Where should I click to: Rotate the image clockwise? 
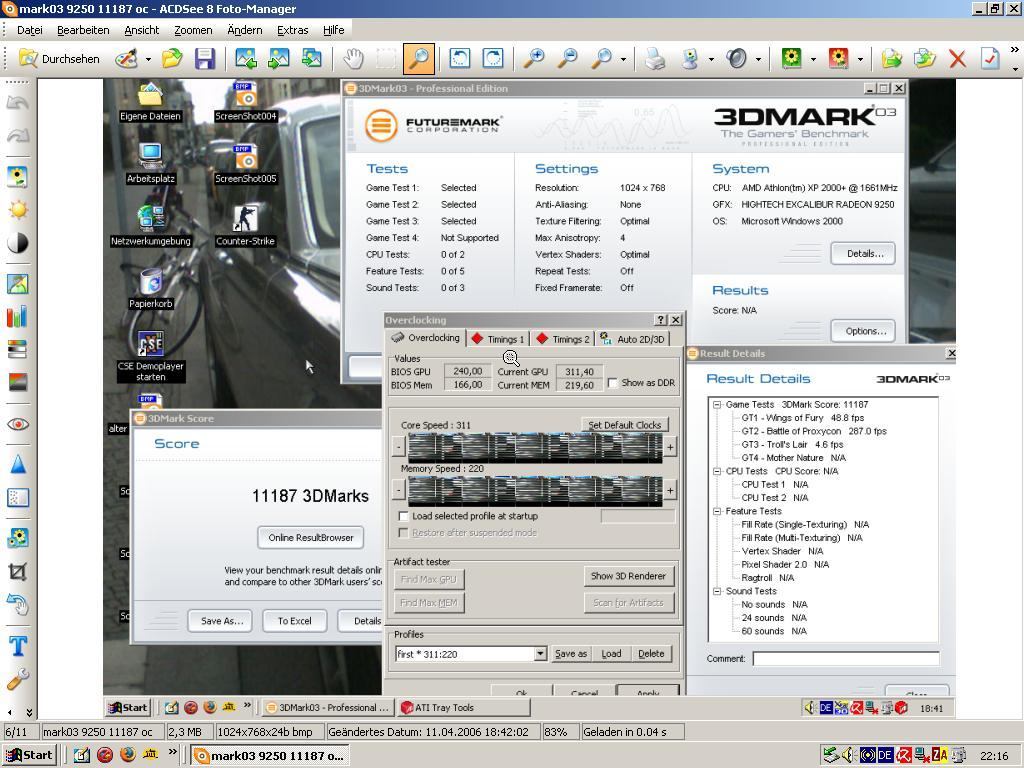pos(492,59)
